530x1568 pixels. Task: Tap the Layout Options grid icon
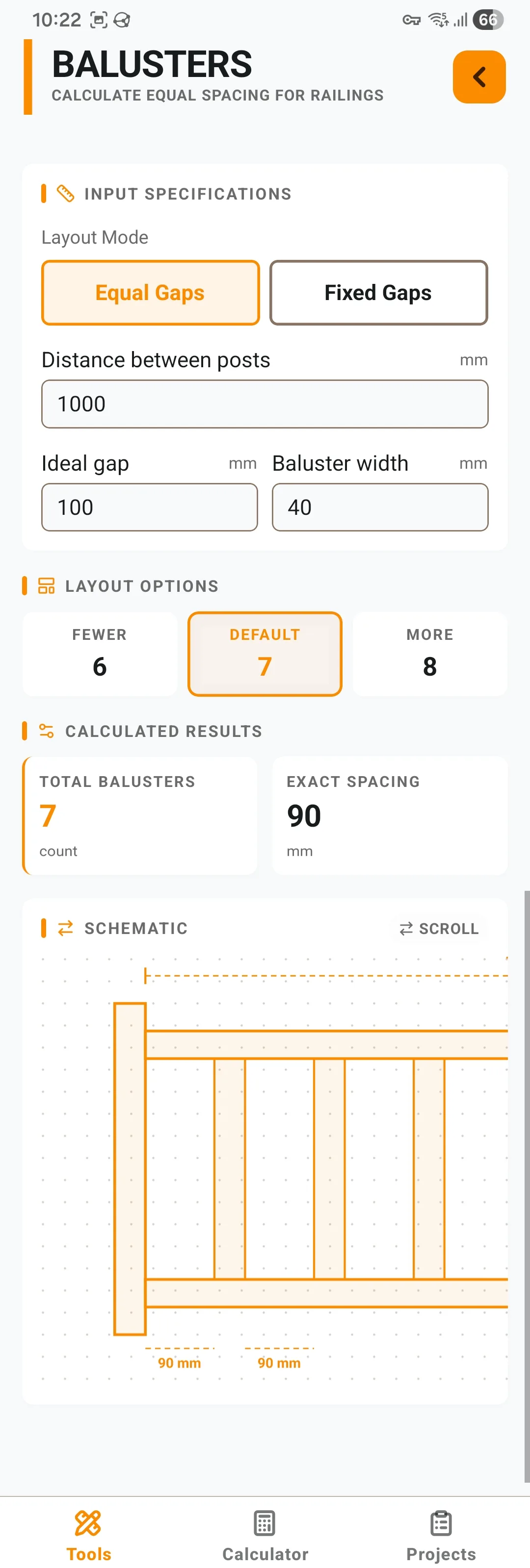[46, 585]
